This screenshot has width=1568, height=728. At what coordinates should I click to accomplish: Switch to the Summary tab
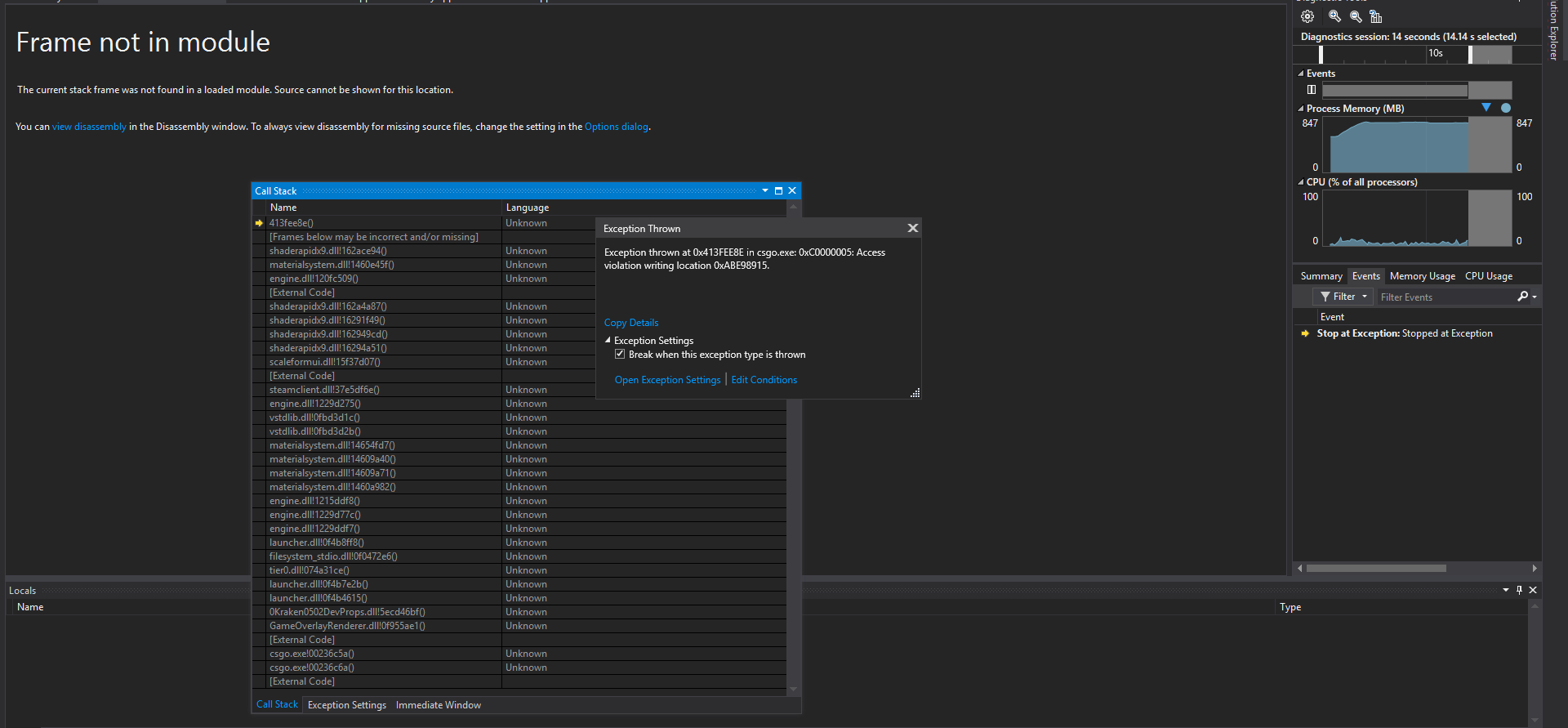(x=1321, y=276)
